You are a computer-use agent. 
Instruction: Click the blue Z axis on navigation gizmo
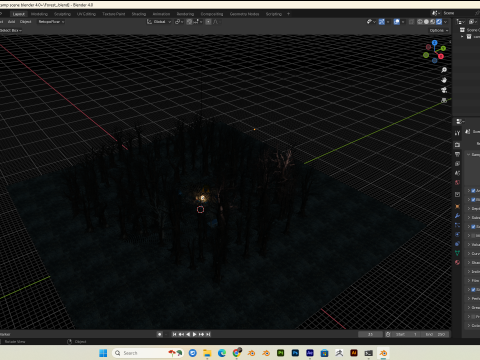pyautogui.click(x=434, y=43)
